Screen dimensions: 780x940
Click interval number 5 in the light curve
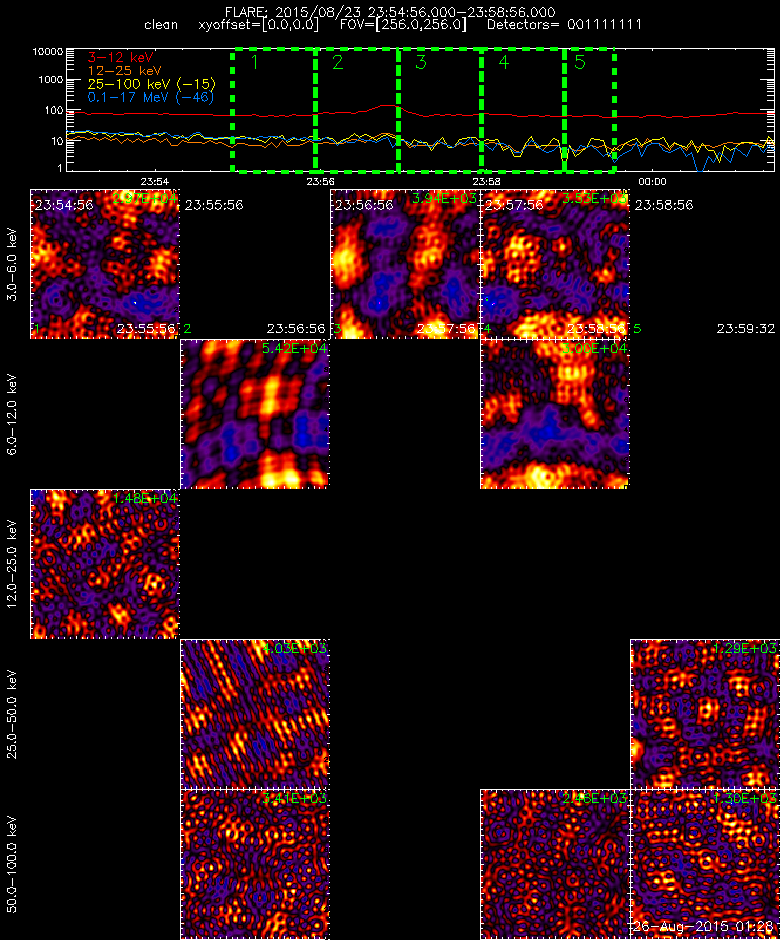(580, 62)
